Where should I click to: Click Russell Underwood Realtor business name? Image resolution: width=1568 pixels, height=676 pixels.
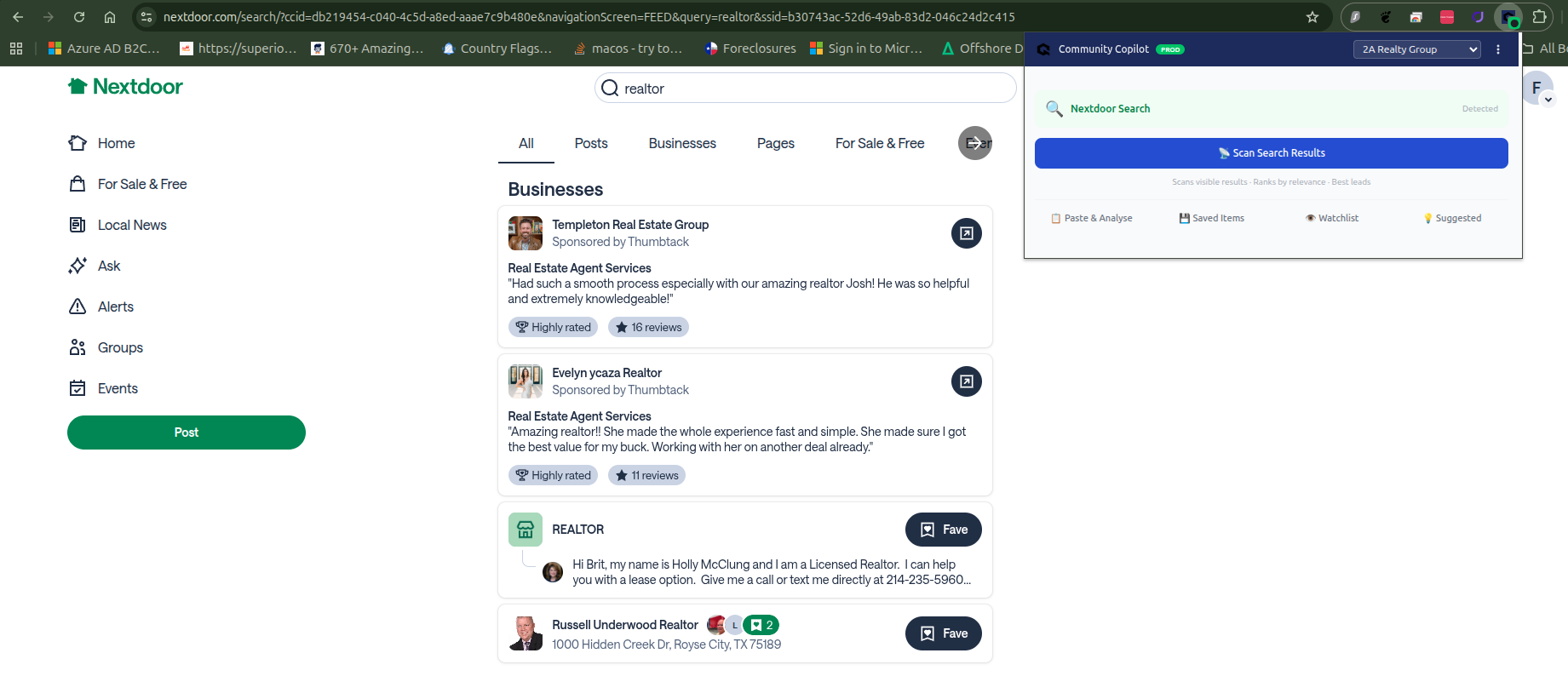coord(625,625)
